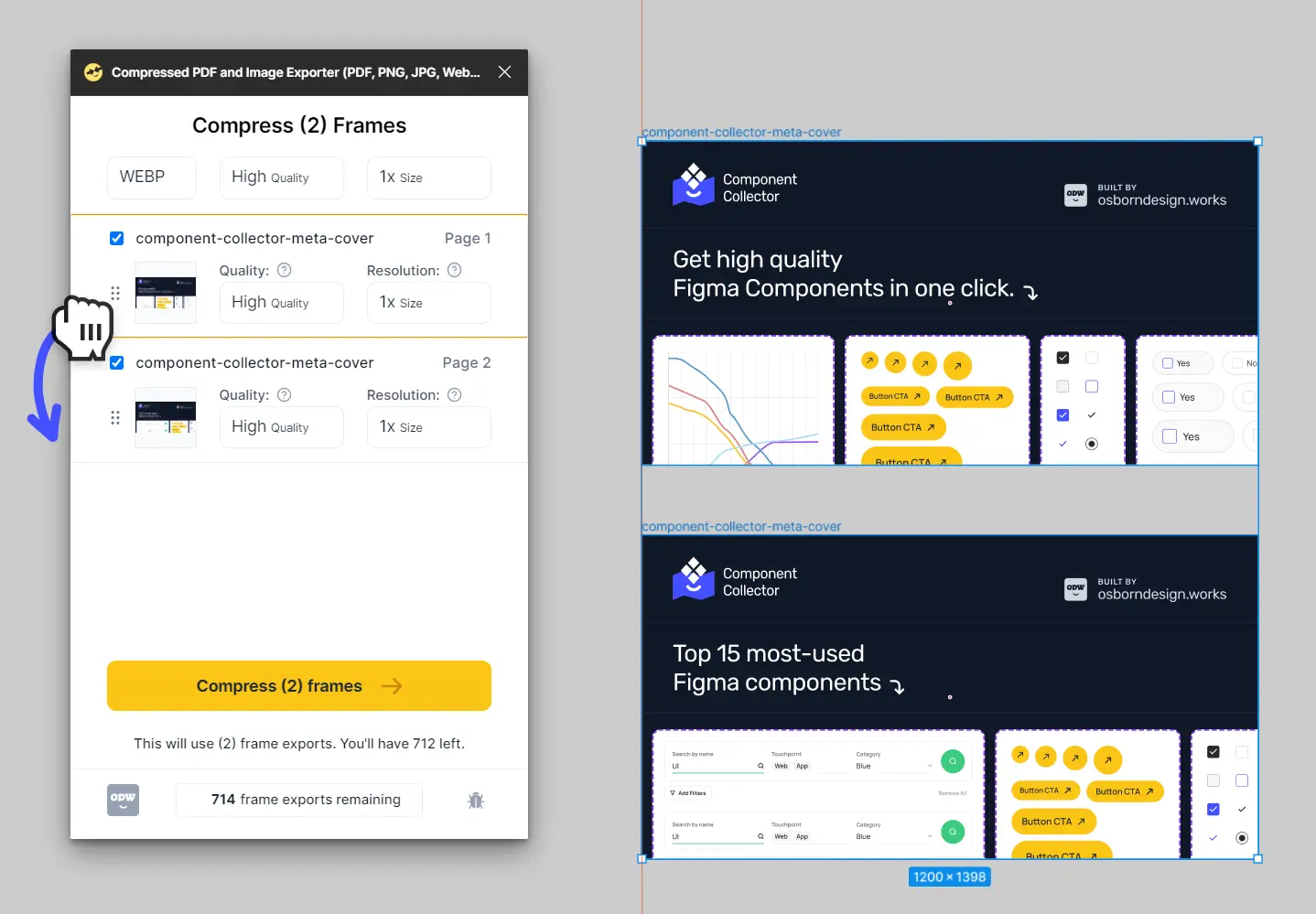Uncheck the Page 1 frame checkbox

(116, 238)
